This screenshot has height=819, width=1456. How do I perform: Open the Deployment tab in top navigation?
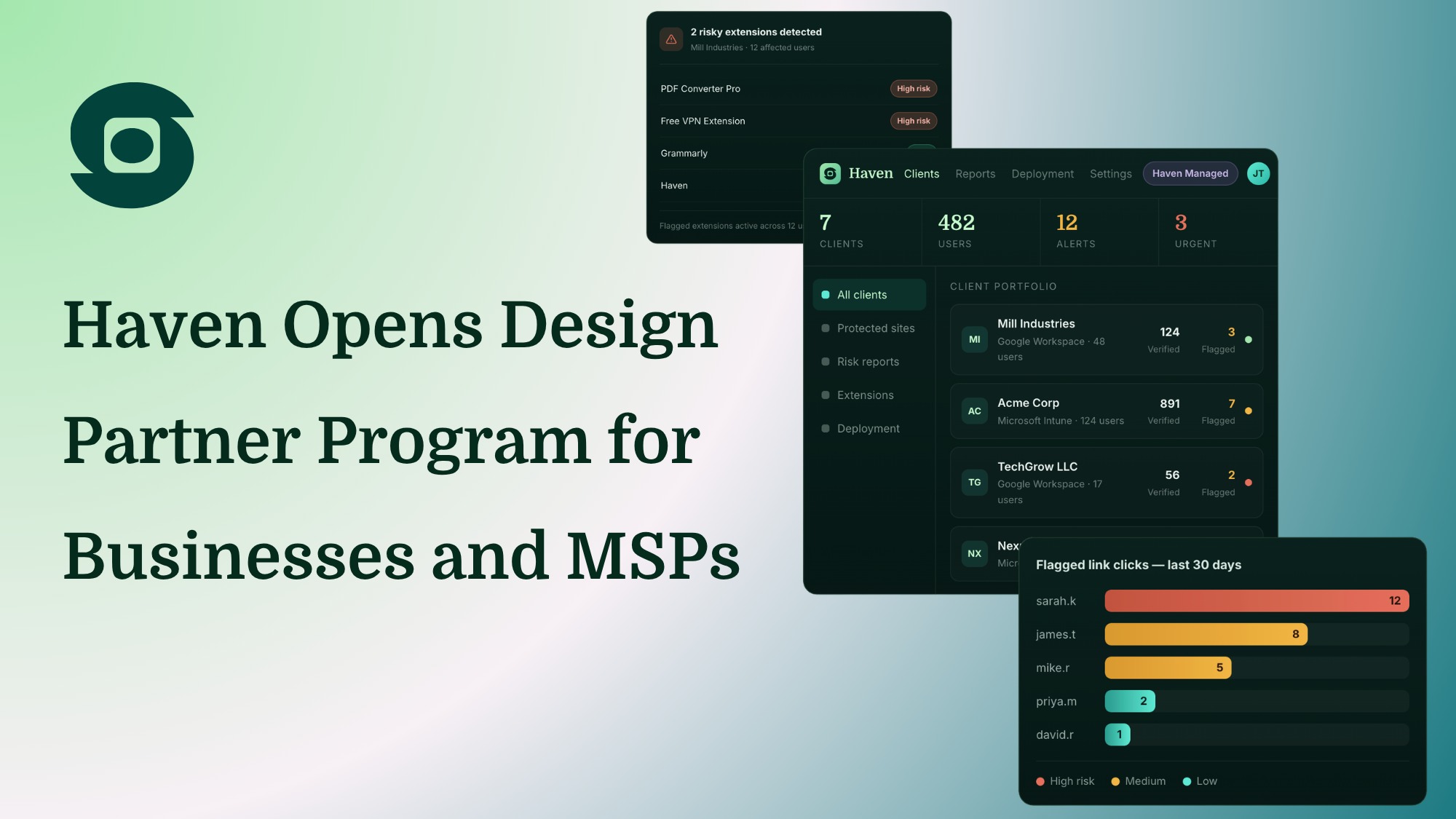pos(1042,173)
